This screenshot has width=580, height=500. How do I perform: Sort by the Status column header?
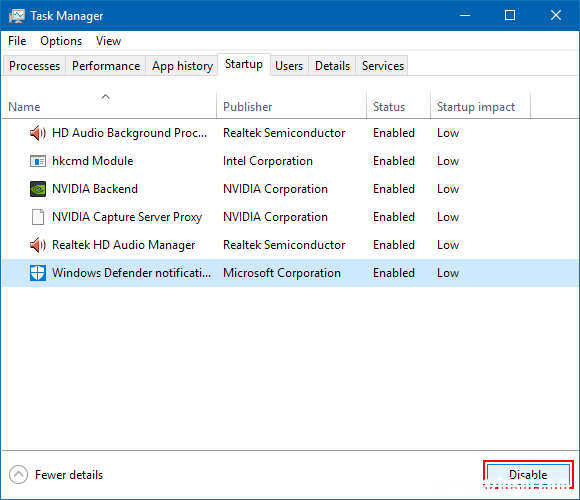pyautogui.click(x=398, y=105)
